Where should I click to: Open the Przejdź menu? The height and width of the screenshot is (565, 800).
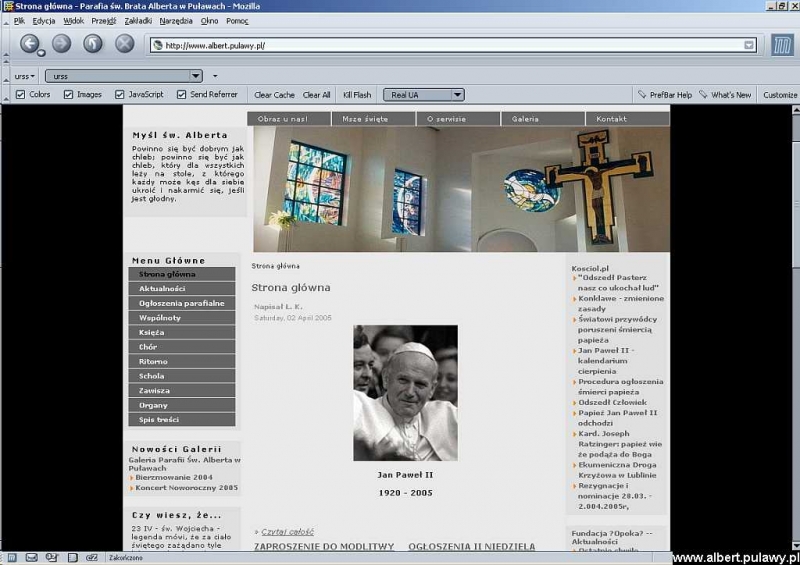[x=104, y=21]
